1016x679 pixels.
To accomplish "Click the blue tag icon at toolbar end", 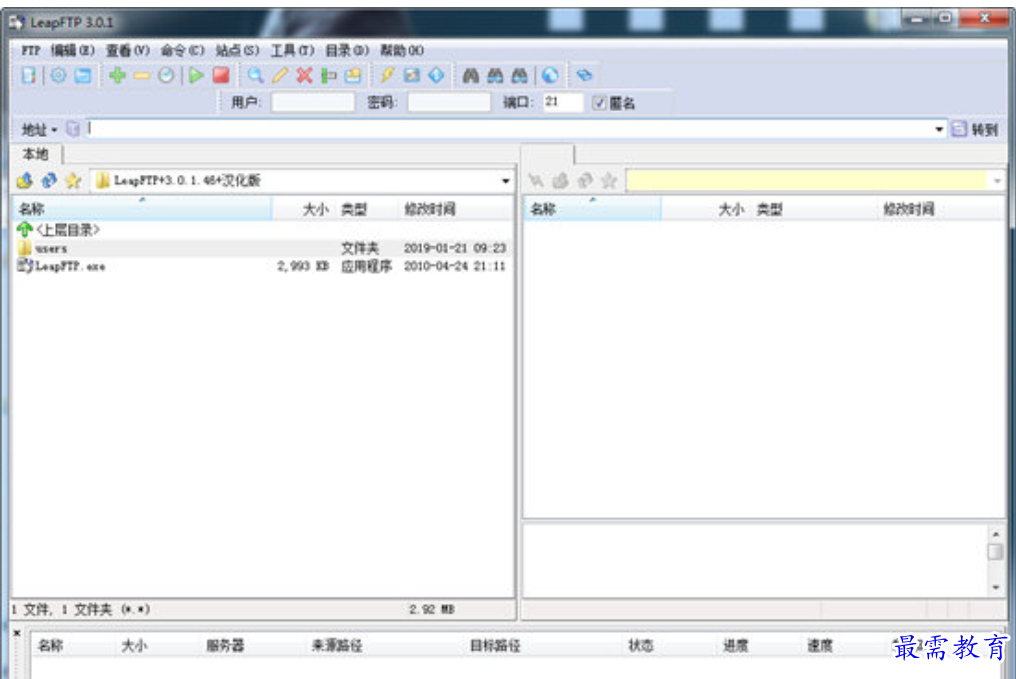I will pos(584,75).
